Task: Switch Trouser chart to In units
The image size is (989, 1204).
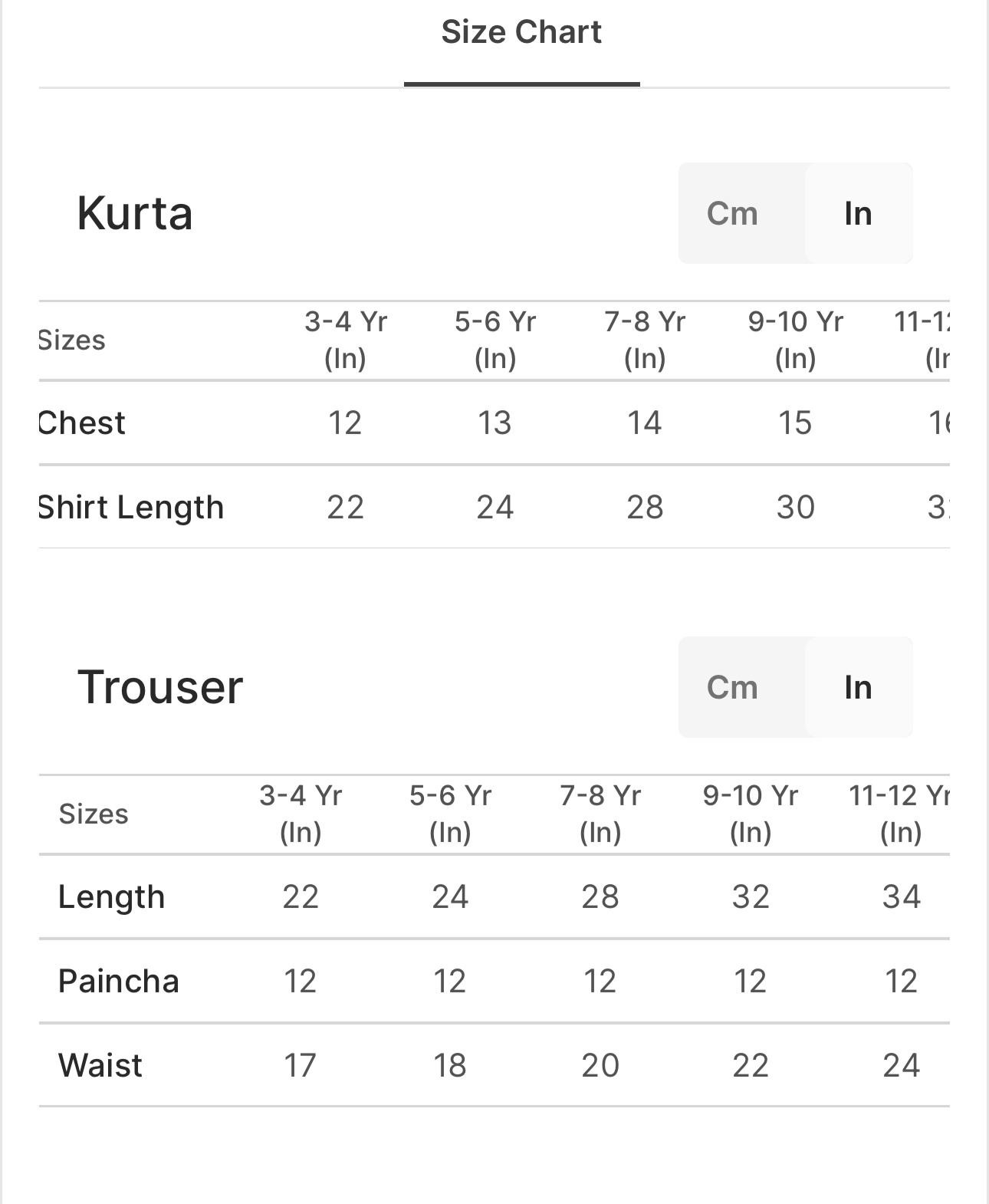Action: coord(858,687)
